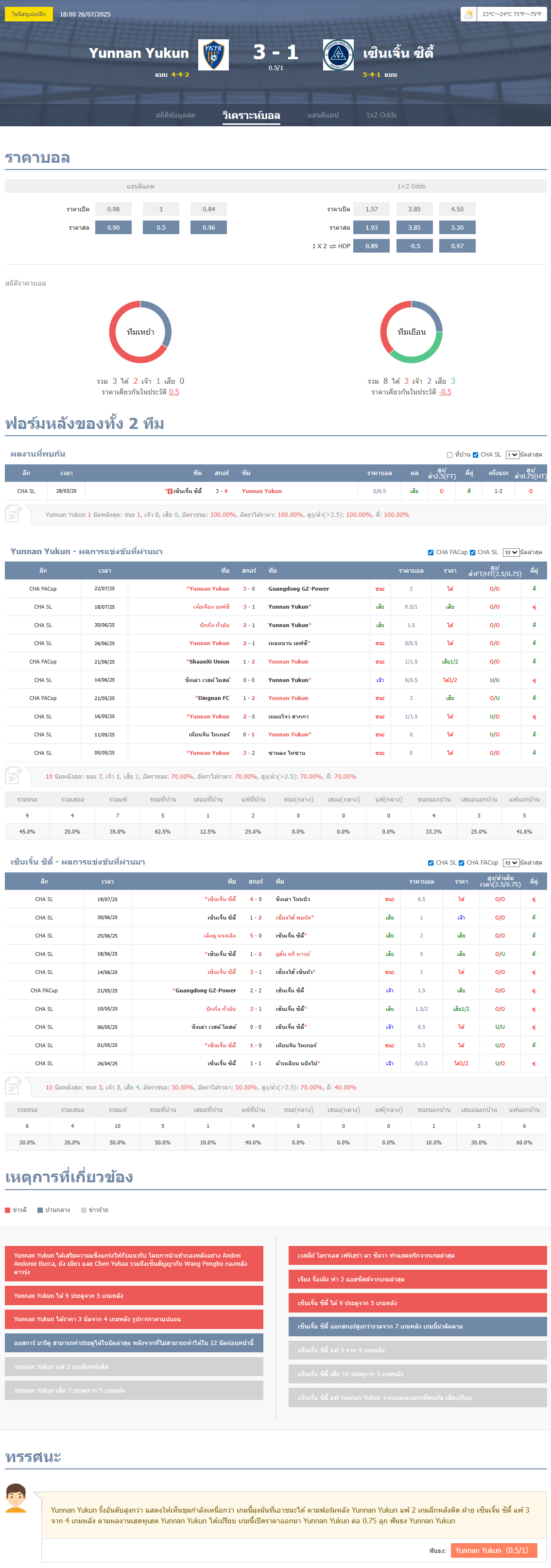
Task: Click the 0.5 link under the ทีมเหย้า chart
Action: pyautogui.click(x=174, y=392)
